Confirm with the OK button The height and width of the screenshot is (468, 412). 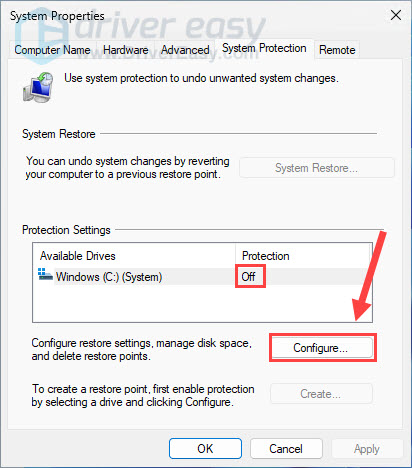(205, 448)
